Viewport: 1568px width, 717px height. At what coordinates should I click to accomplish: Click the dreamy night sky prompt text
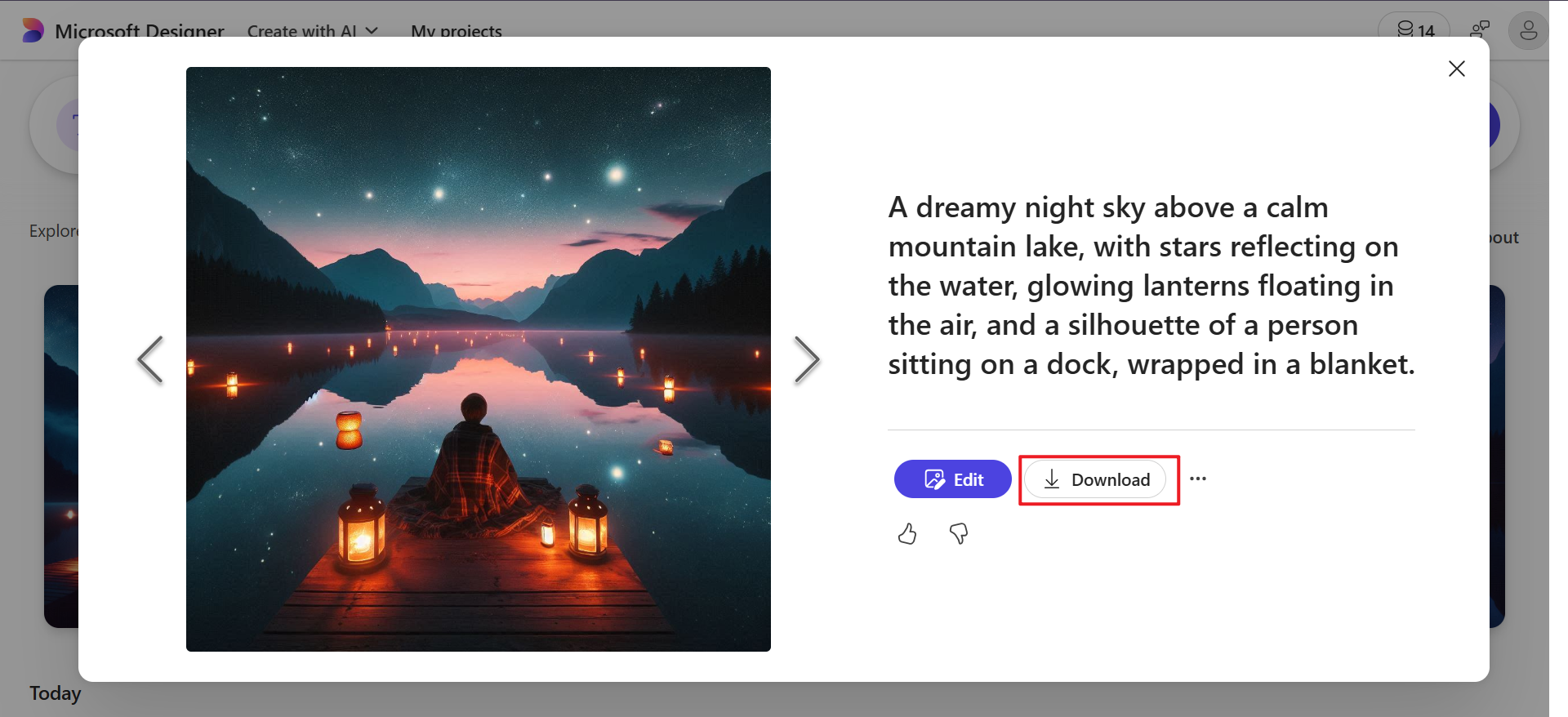pyautogui.click(x=1151, y=286)
